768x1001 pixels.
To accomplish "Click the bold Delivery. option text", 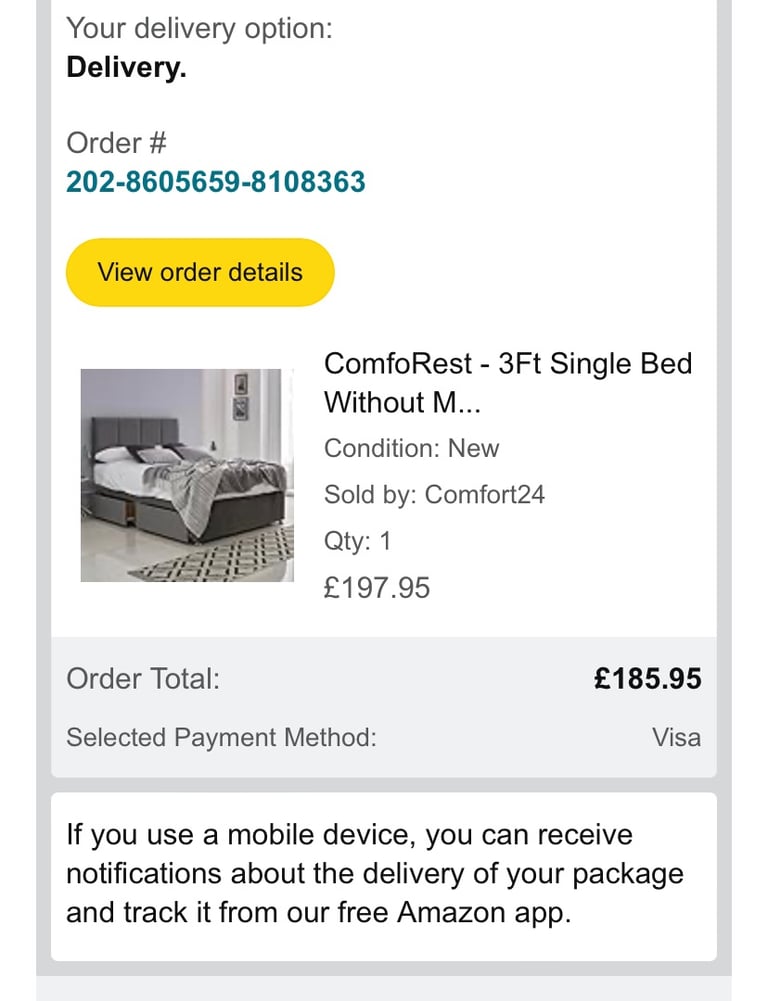I will pos(126,68).
